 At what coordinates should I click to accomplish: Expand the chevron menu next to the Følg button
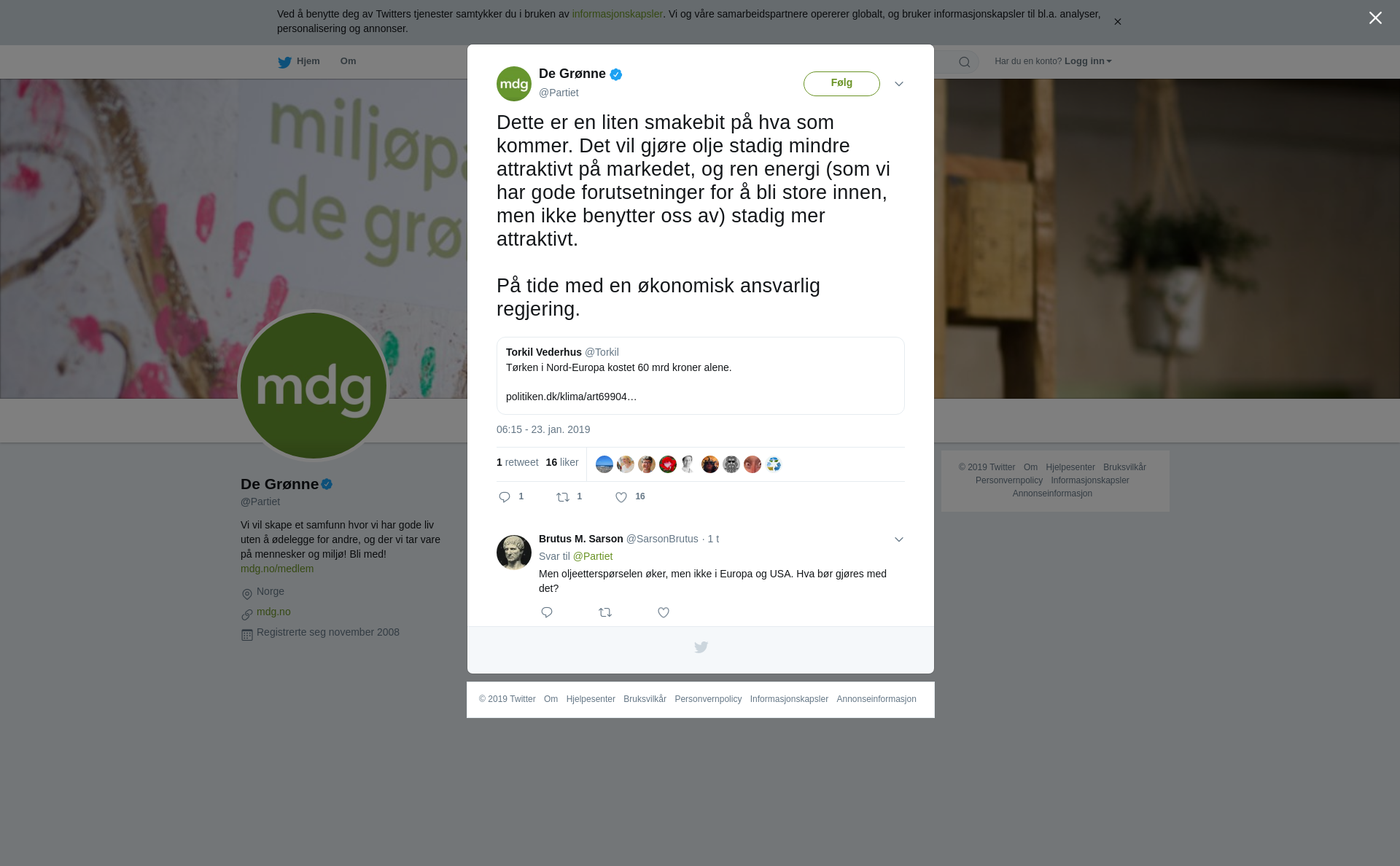pos(899,84)
